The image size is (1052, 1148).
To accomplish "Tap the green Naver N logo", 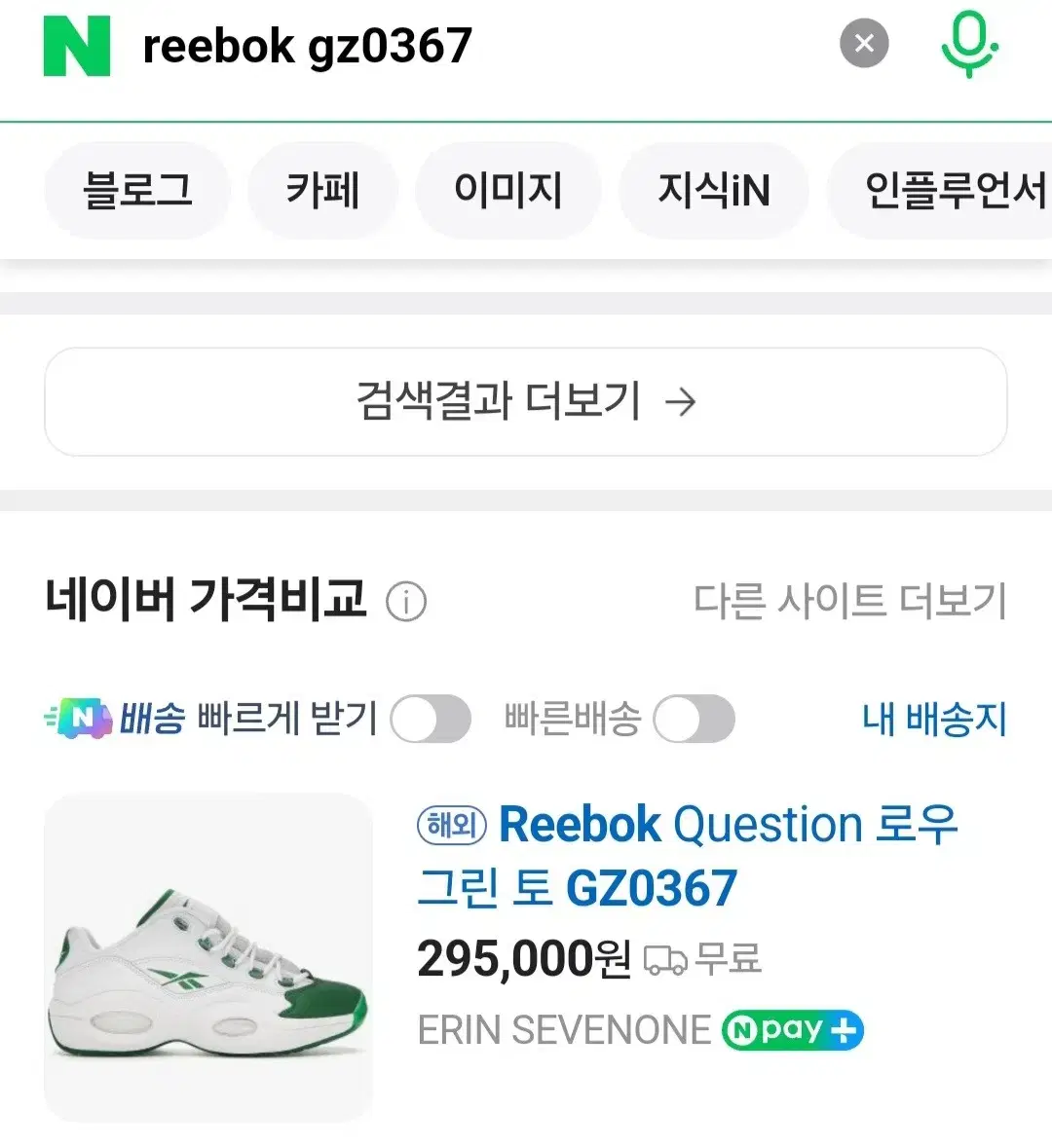I will [77, 46].
